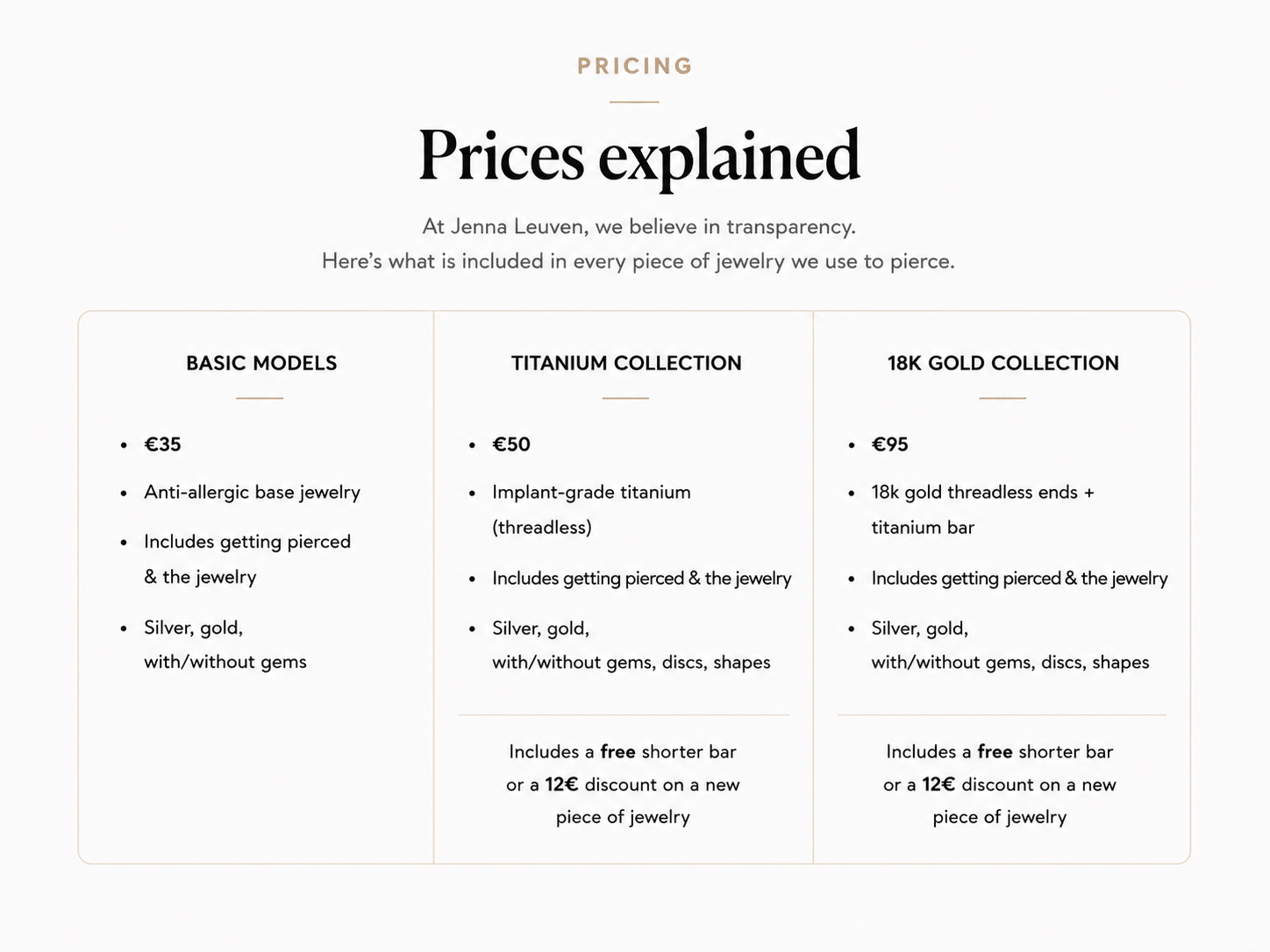Click the Prices explained heading
The width and height of the screenshot is (1270, 952).
[x=639, y=156]
